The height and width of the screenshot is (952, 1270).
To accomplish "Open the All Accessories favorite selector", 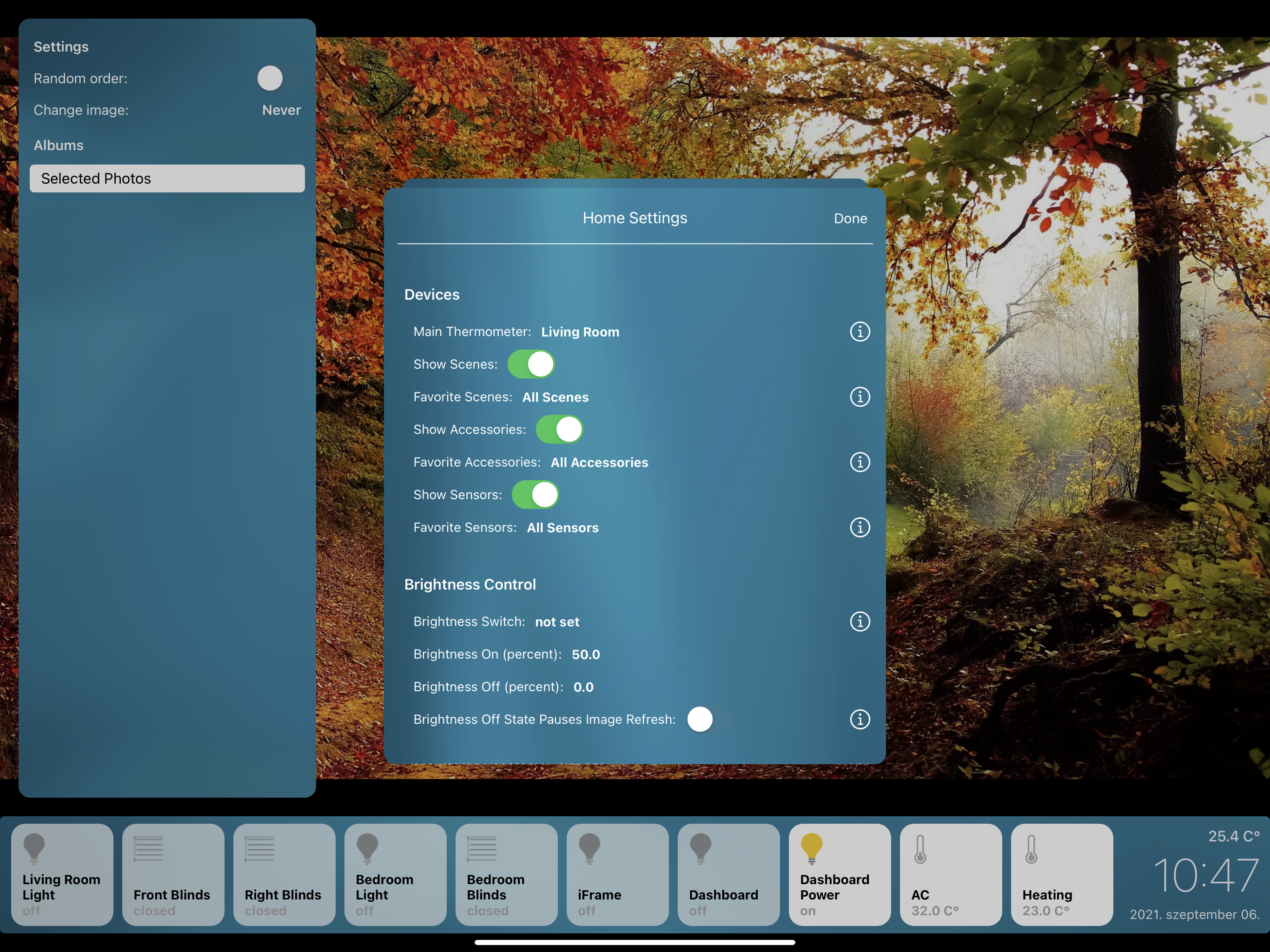I will 599,463.
